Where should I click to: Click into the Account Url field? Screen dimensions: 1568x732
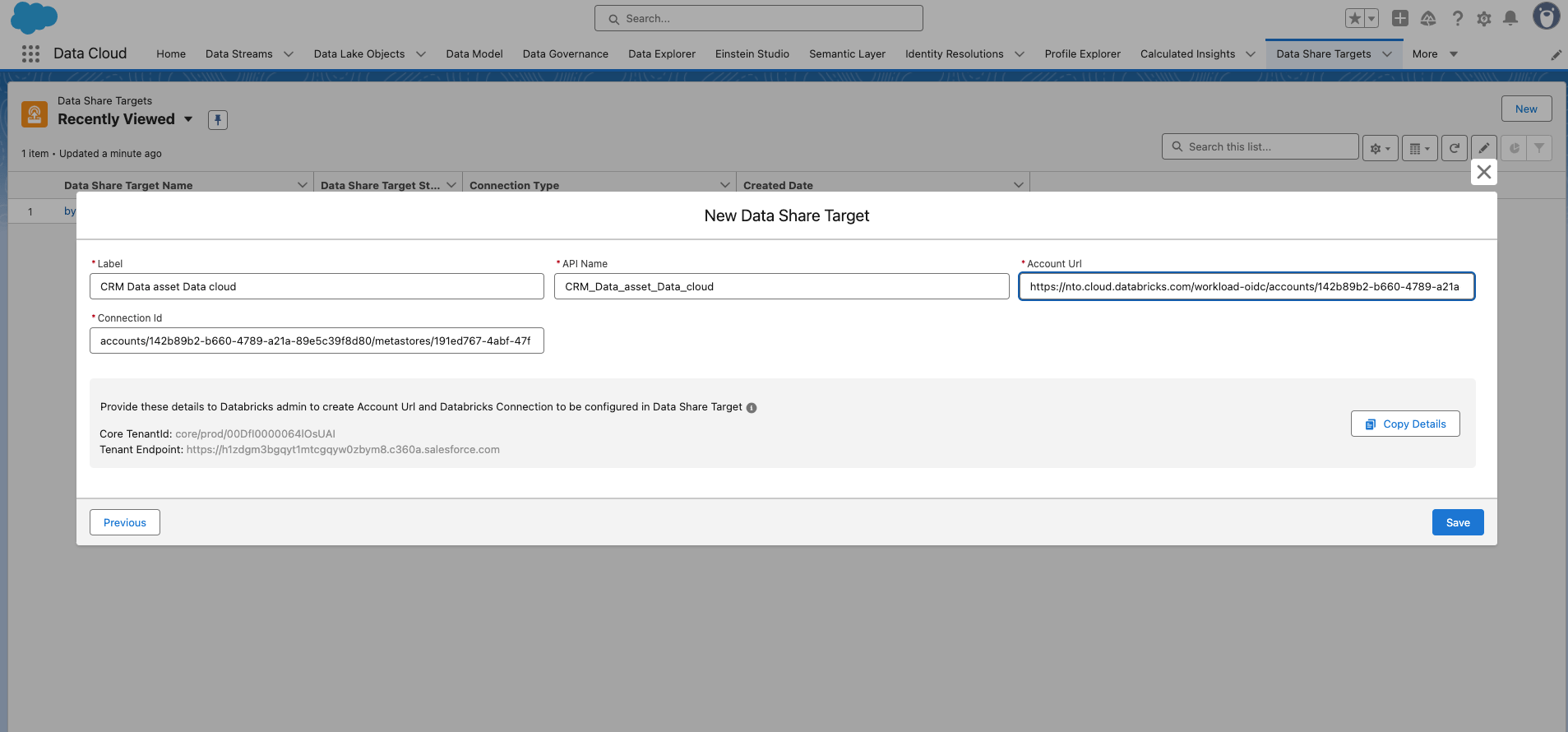(x=1247, y=286)
